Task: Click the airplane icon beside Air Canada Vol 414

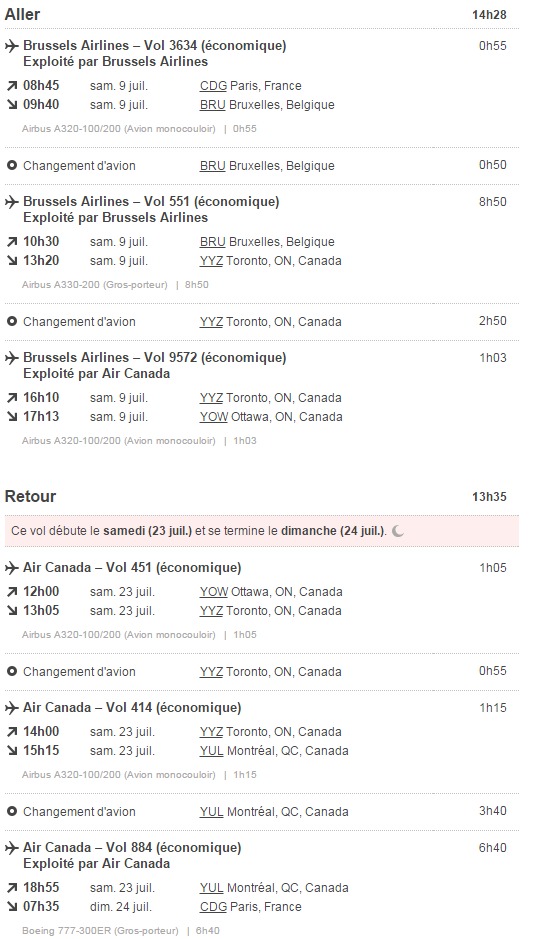Action: click(x=12, y=708)
